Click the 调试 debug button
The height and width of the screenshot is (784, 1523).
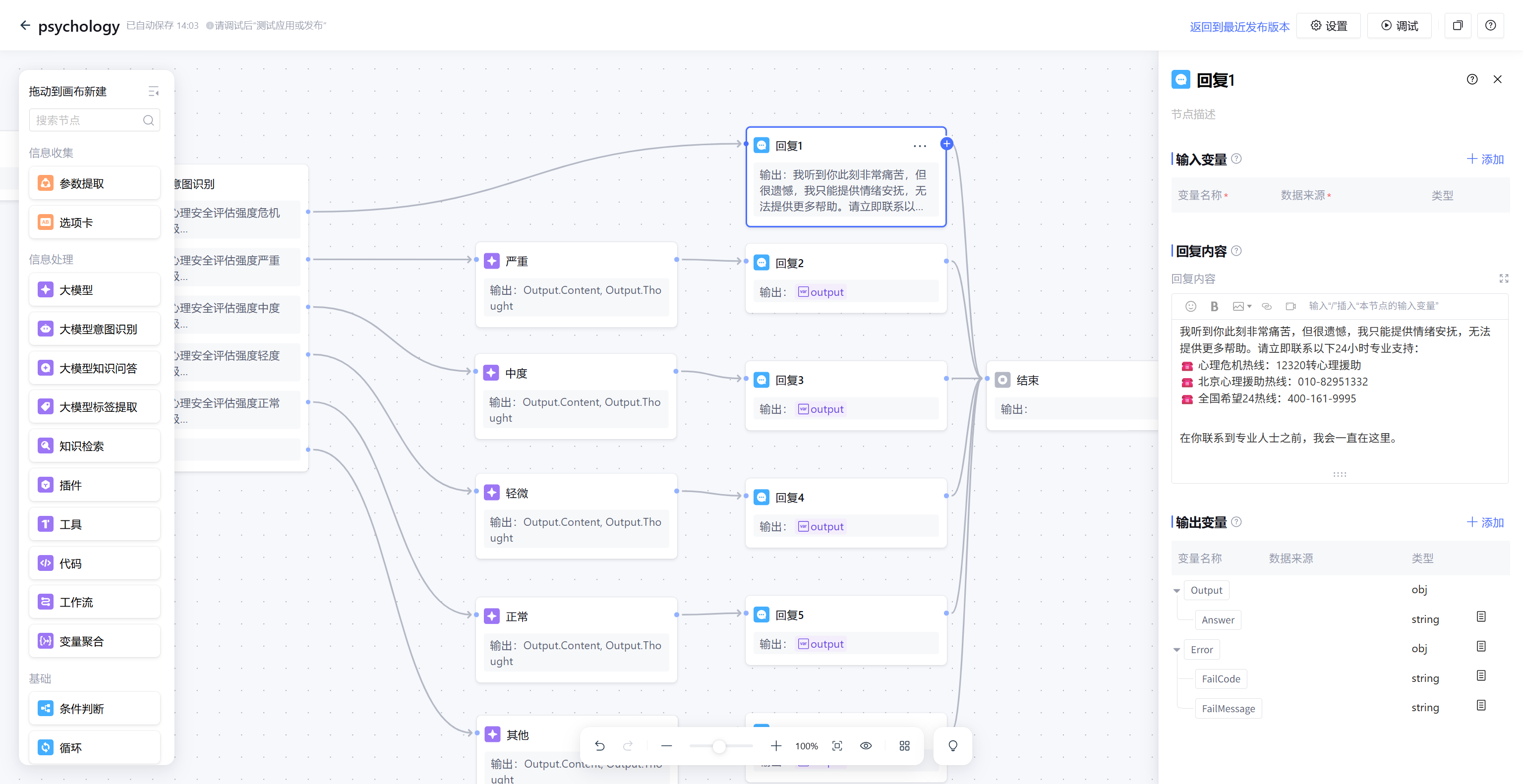pos(1400,25)
